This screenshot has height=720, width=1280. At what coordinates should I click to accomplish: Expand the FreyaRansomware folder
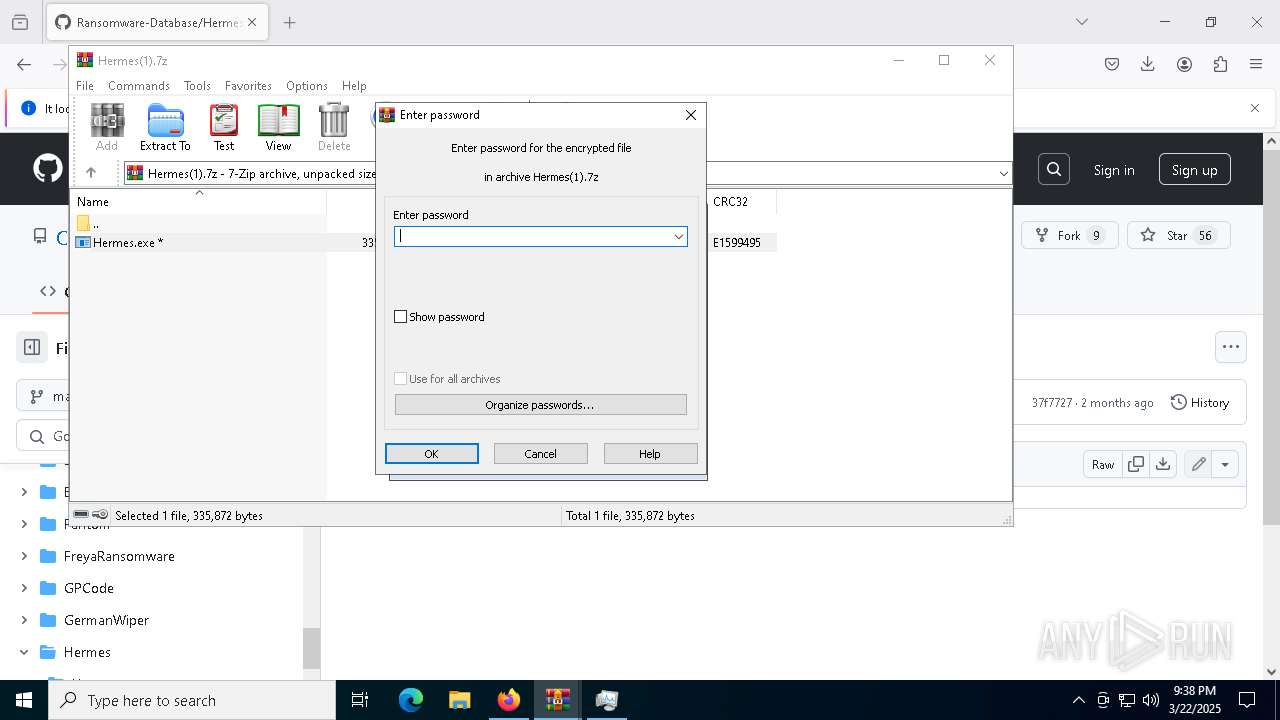[24, 556]
